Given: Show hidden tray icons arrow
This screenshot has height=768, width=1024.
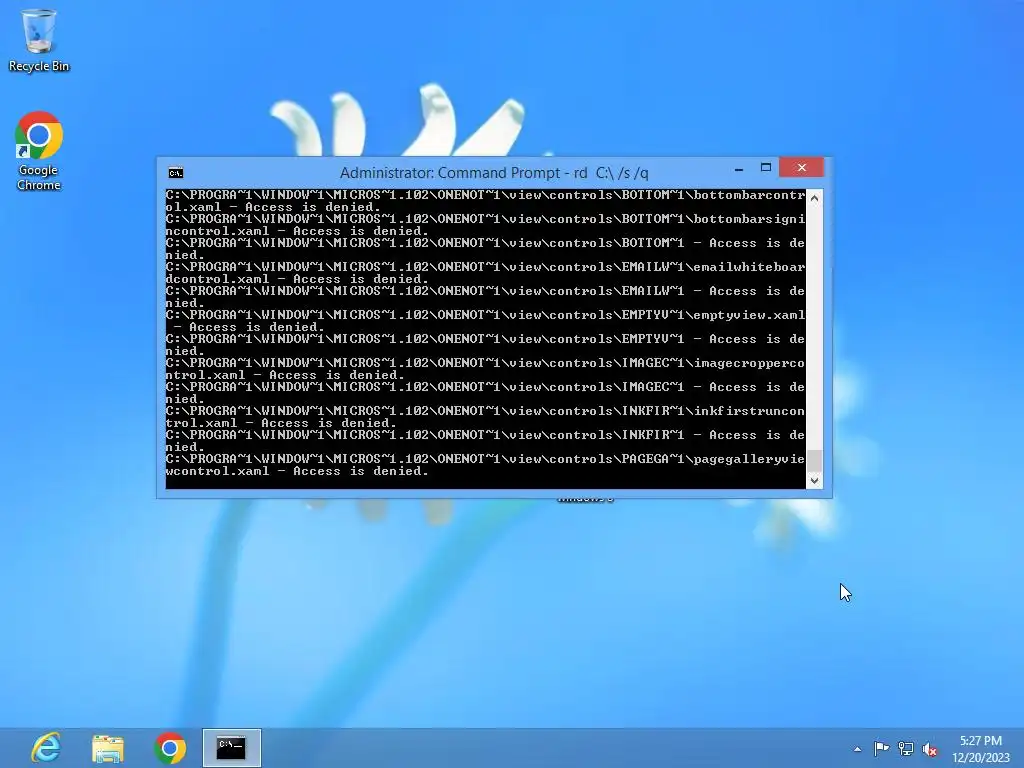Looking at the screenshot, I should pos(857,749).
